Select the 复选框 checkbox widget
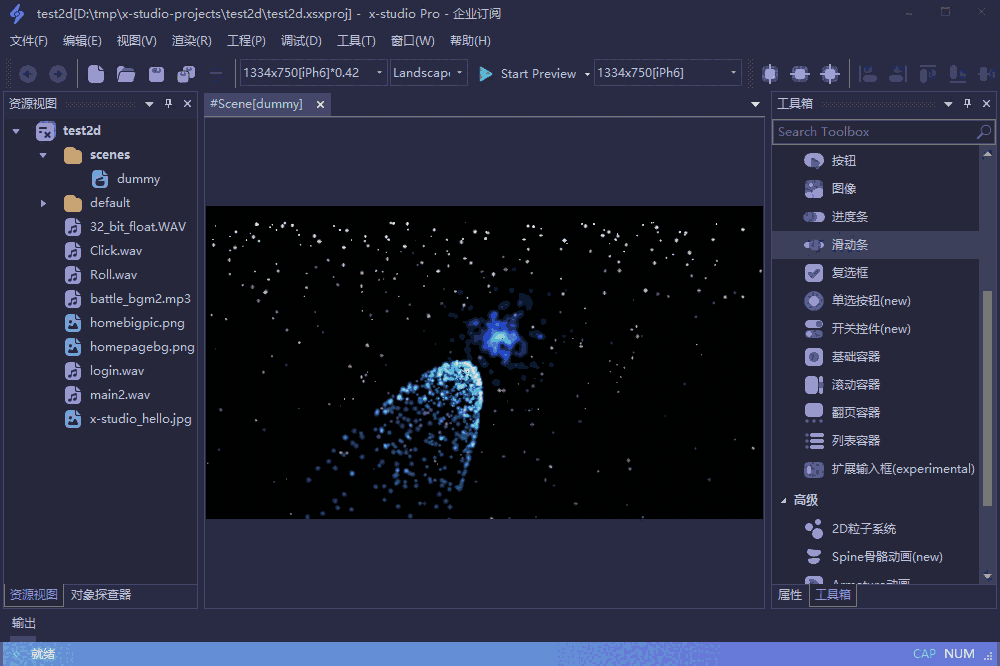Viewport: 1000px width, 666px height. click(x=848, y=273)
